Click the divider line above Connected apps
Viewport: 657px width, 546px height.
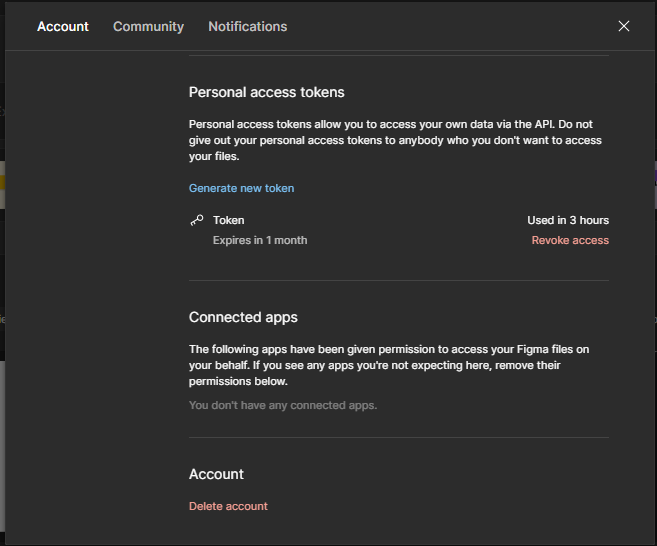[398, 280]
